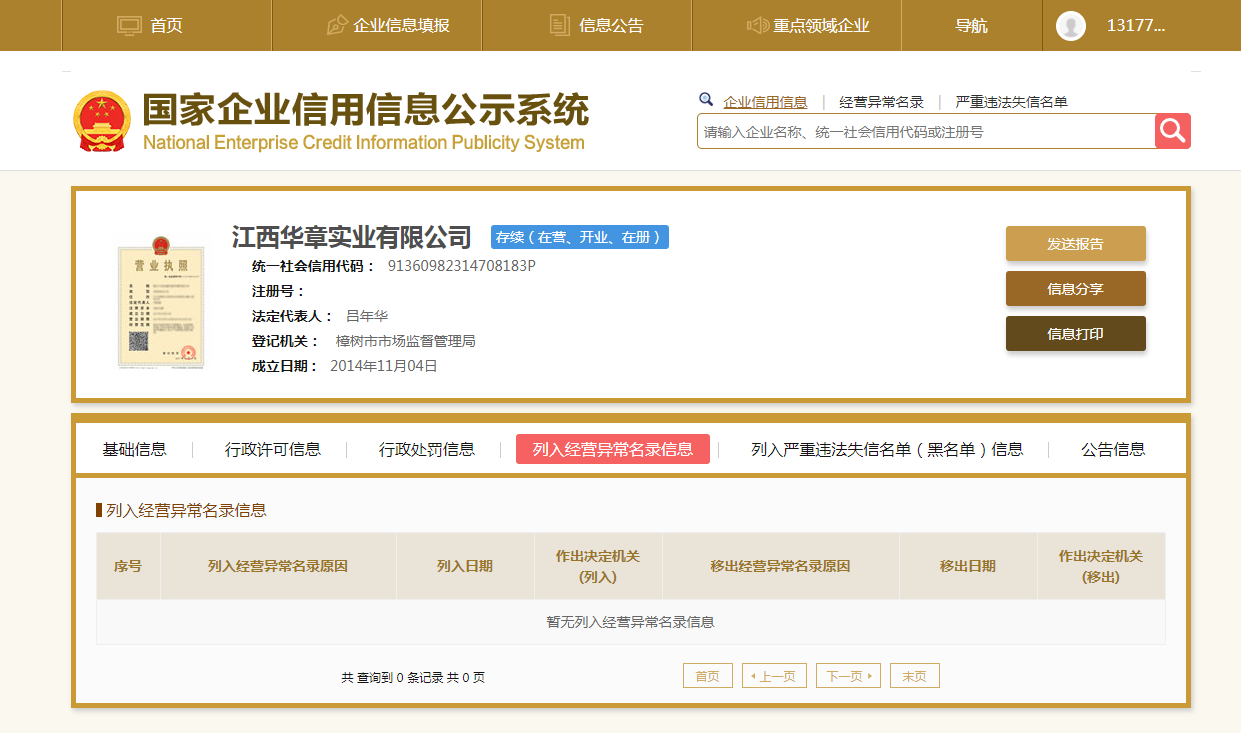
Task: Click the 发送报告 button
Action: point(1076,243)
